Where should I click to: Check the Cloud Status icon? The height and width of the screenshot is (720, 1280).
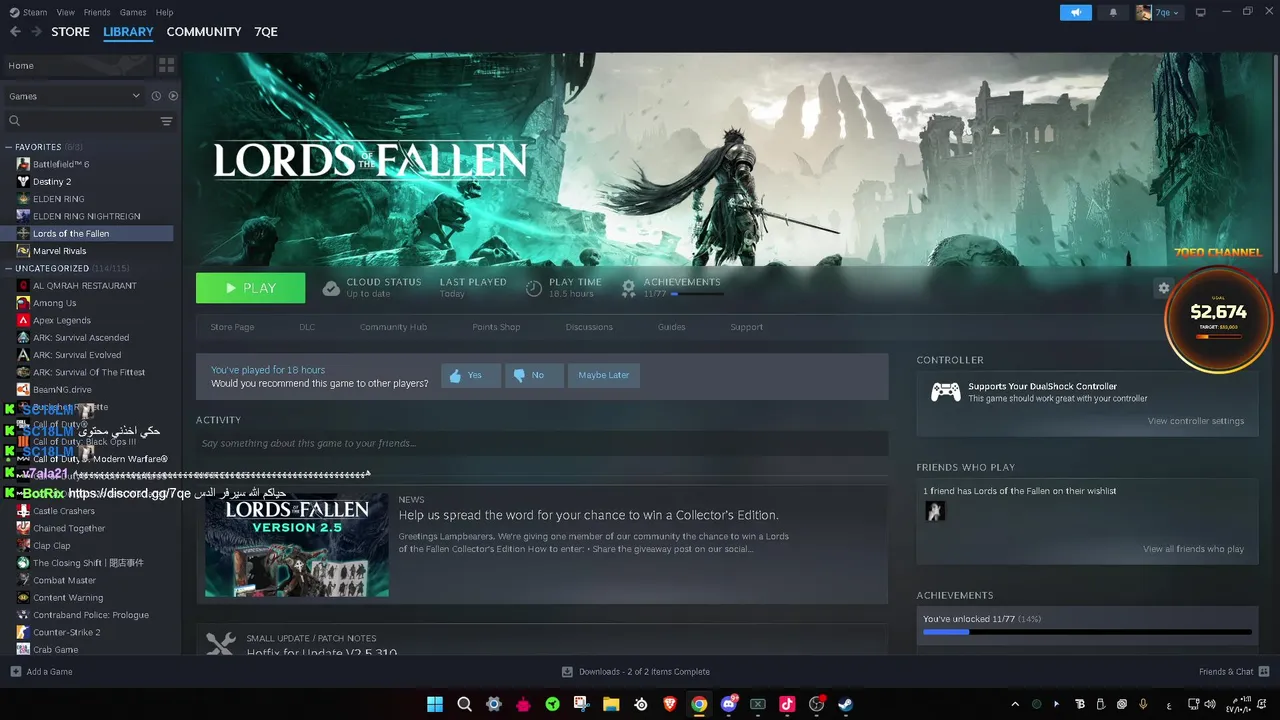tap(331, 288)
